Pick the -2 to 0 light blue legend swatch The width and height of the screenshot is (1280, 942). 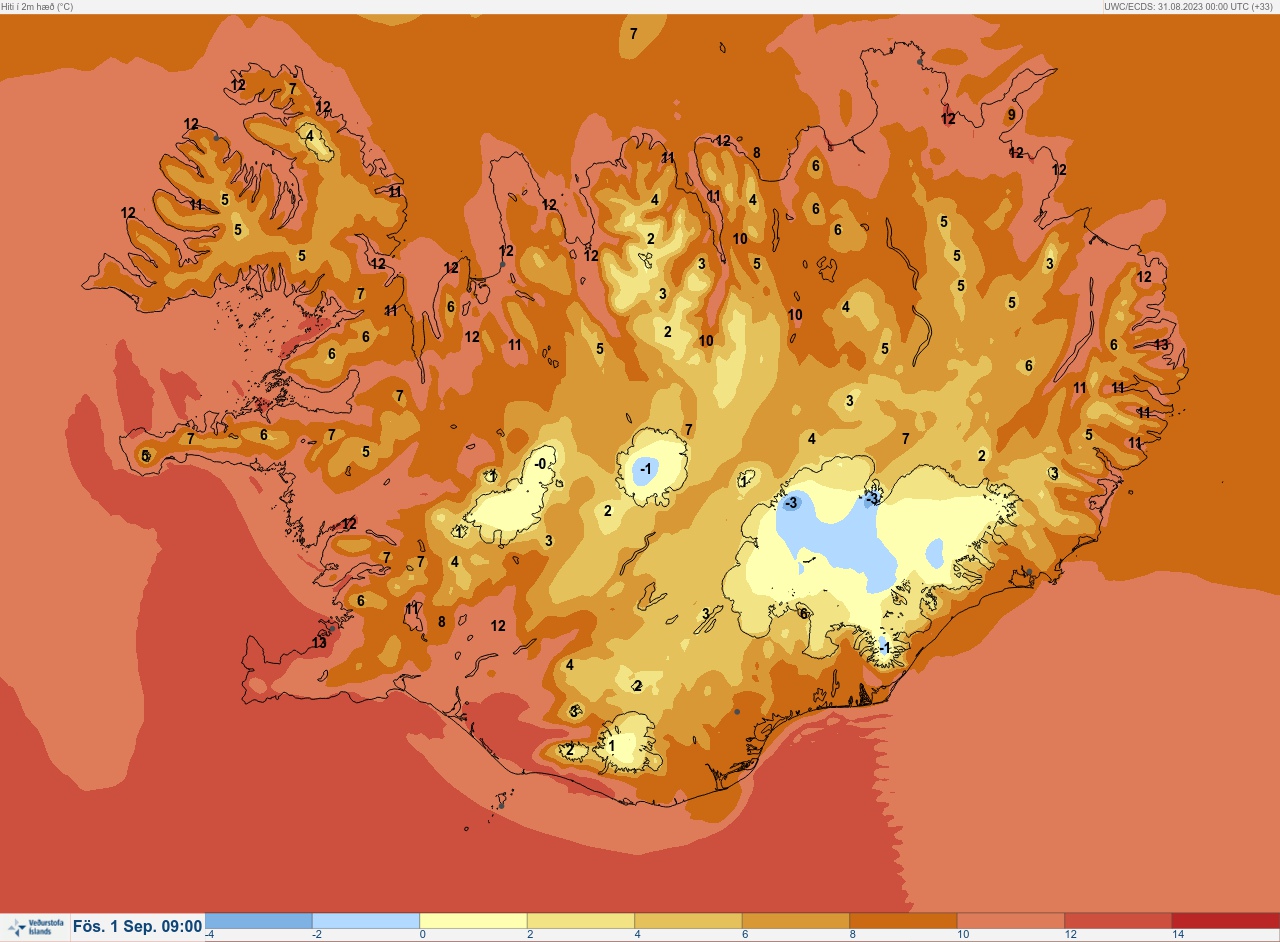[366, 920]
